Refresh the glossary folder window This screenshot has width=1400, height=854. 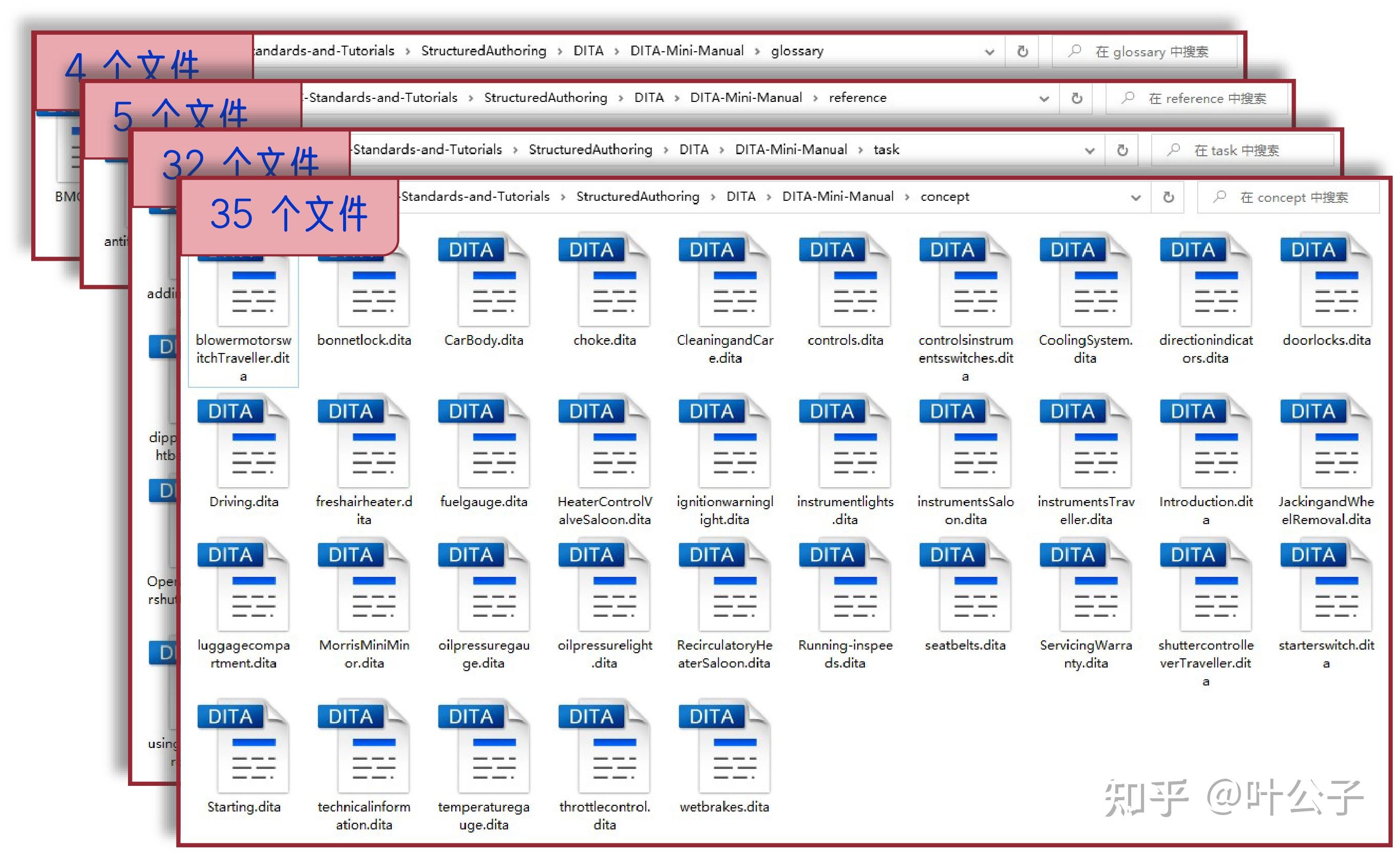[x=1023, y=52]
